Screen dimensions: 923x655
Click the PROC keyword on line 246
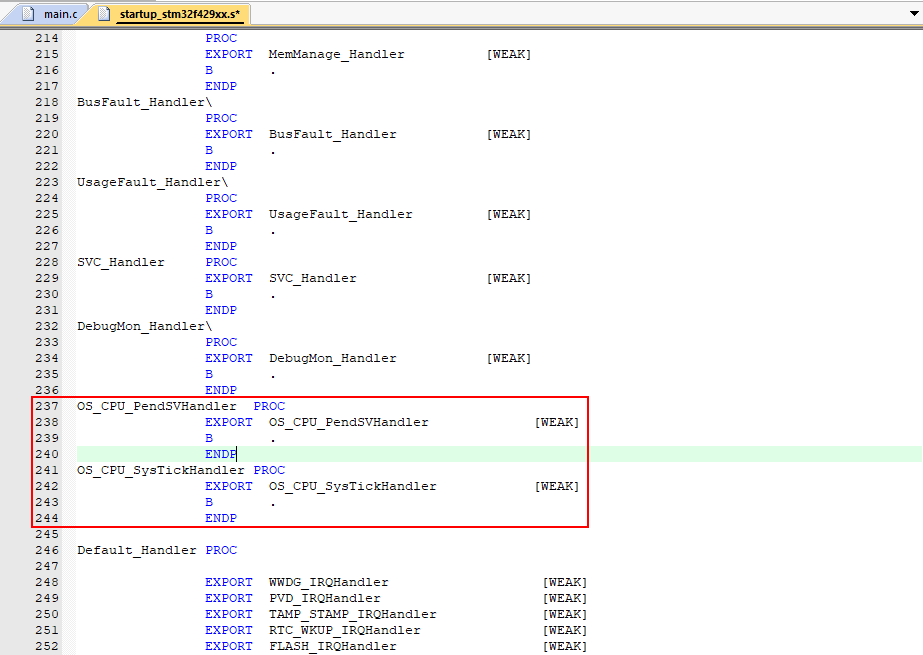[x=221, y=550]
